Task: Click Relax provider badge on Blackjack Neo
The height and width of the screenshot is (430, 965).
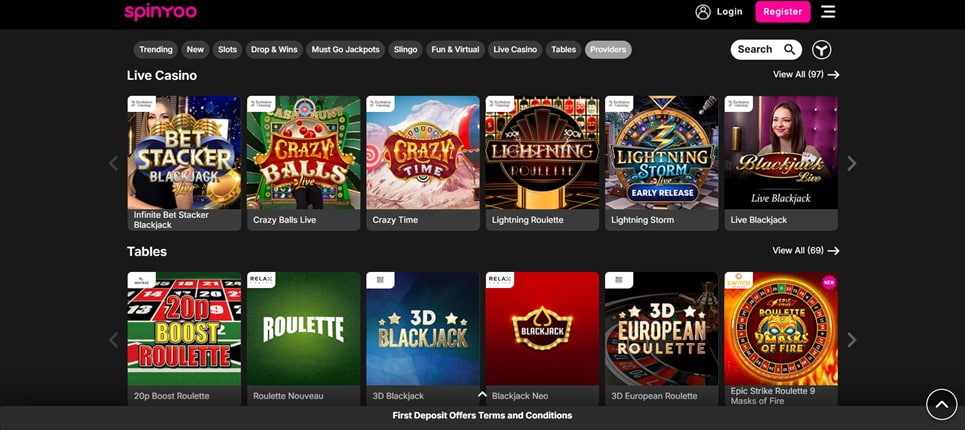Action: pyautogui.click(x=500, y=280)
